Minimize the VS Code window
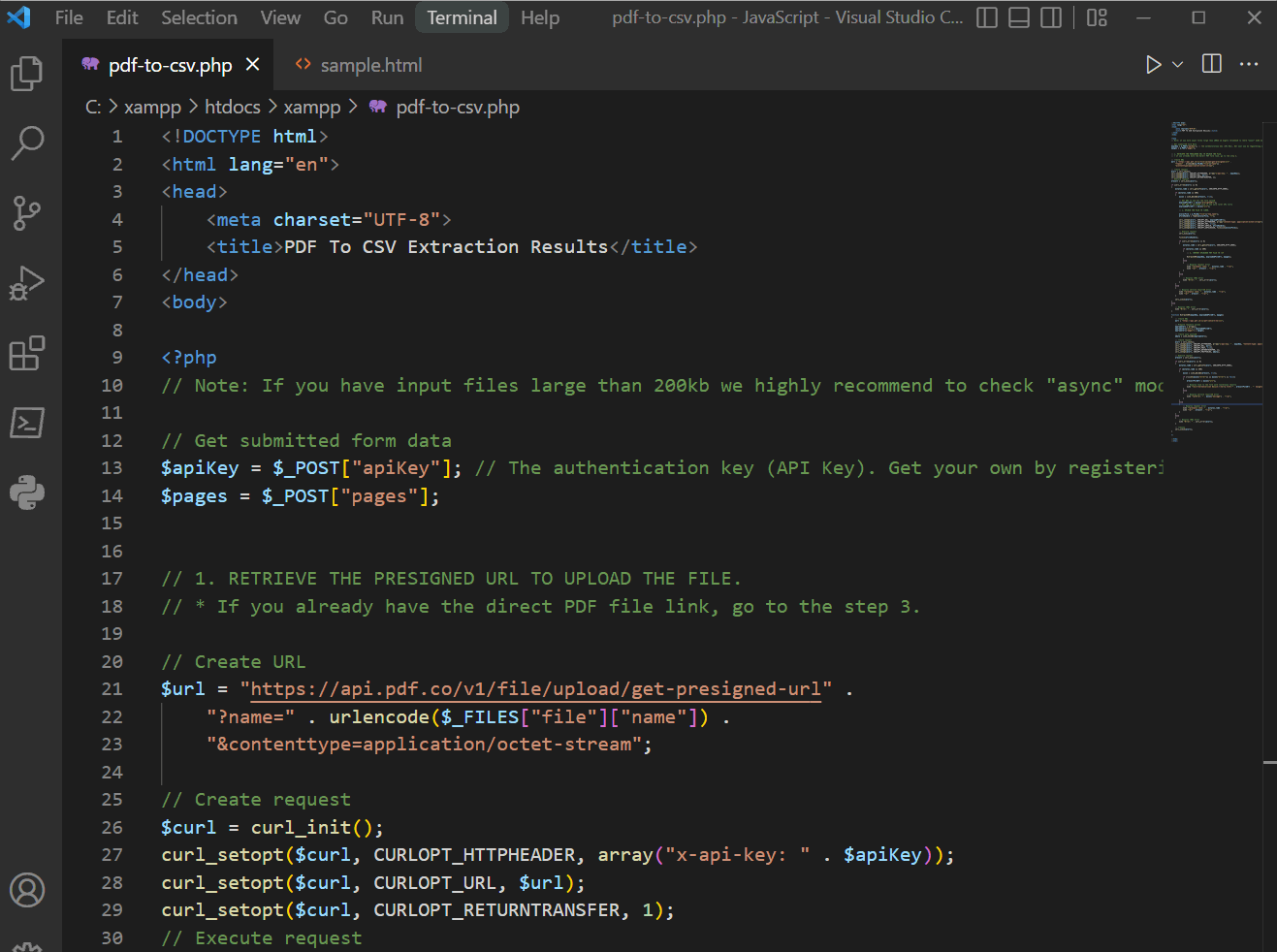The height and width of the screenshot is (952, 1277). (x=1144, y=17)
